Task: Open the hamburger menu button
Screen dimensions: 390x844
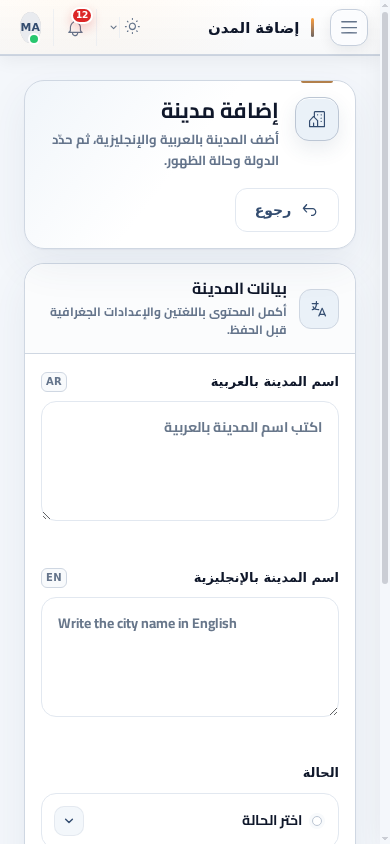Action: coord(349,27)
